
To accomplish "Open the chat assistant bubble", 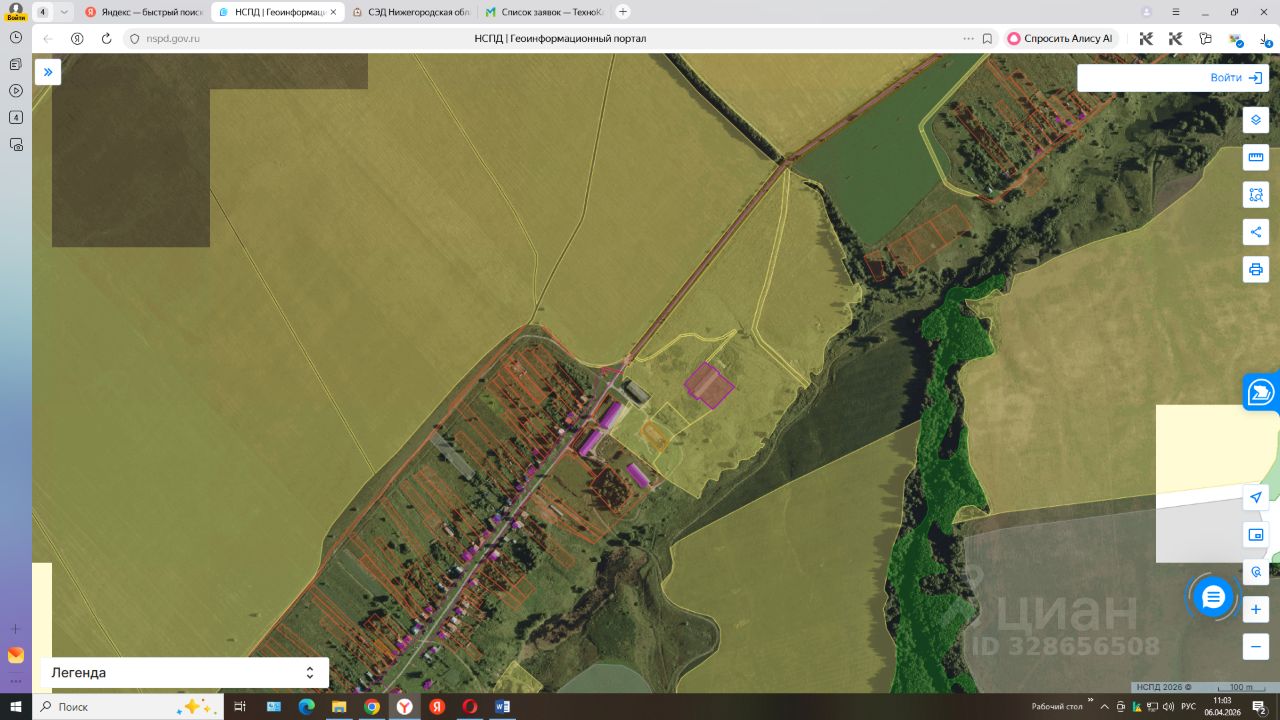I will pos(1213,597).
